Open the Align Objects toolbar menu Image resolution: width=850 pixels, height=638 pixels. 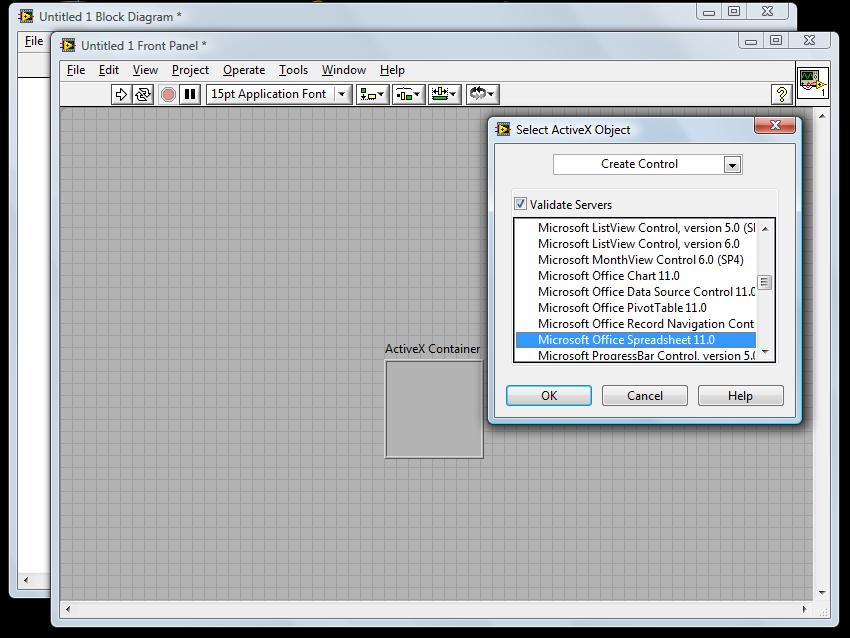372,94
